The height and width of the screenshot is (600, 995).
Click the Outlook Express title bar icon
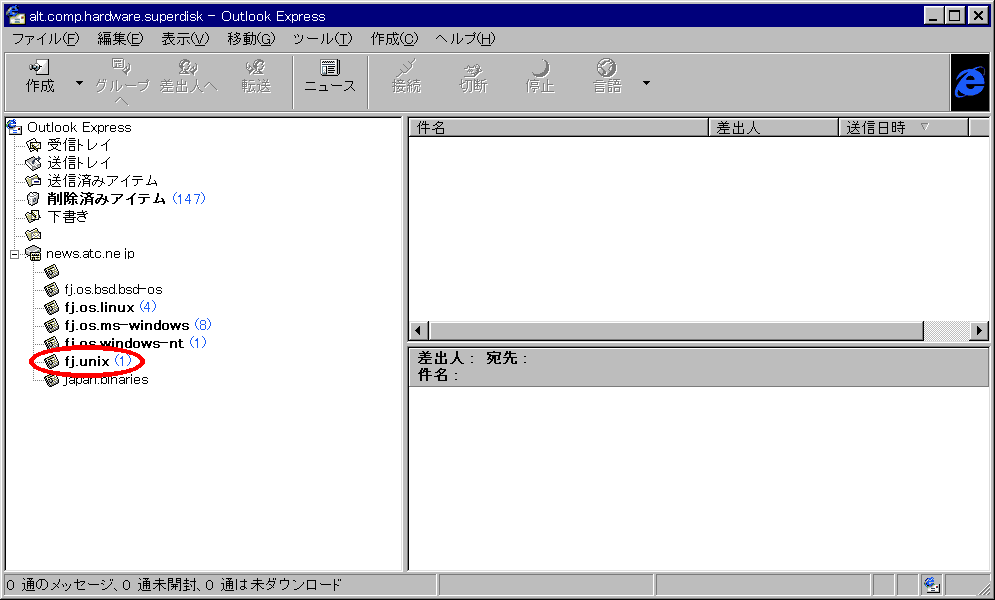click(x=15, y=15)
